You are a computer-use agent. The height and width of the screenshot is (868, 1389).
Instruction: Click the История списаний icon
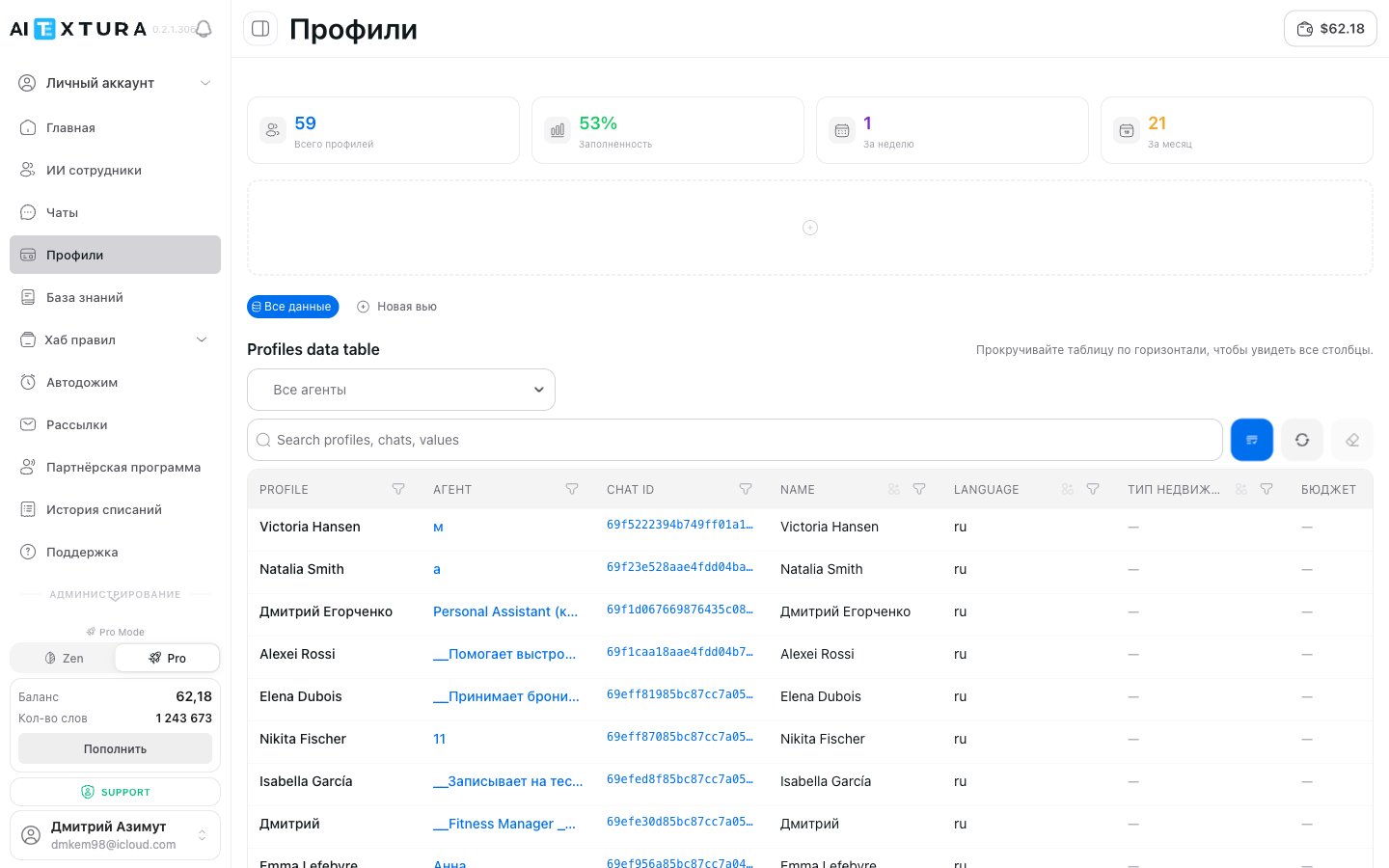tap(28, 509)
